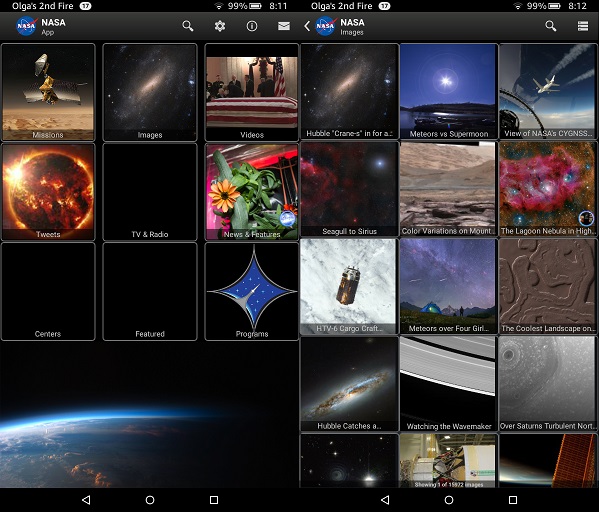Image resolution: width=600 pixels, height=512 pixels.
Task: Tap the battery icon on left status bar
Action: (x=255, y=6)
